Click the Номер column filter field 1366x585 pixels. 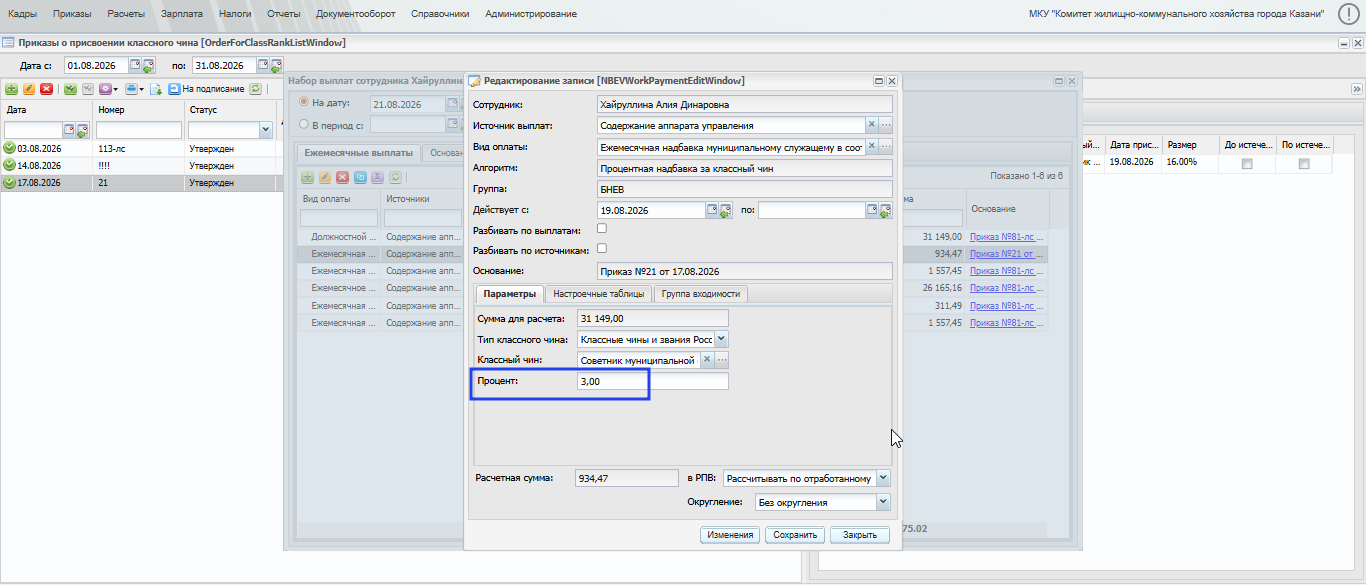[x=139, y=130]
